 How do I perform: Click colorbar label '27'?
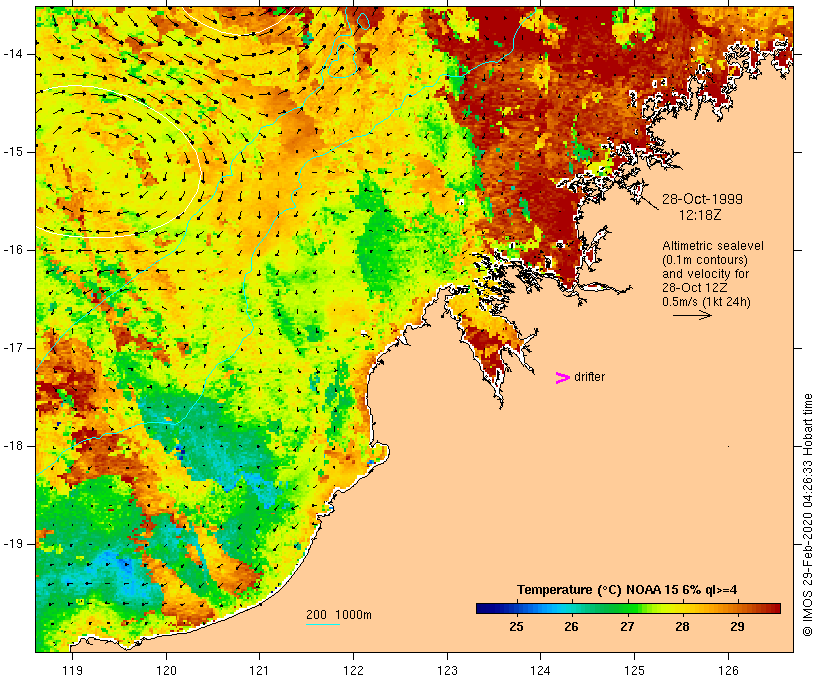627,627
